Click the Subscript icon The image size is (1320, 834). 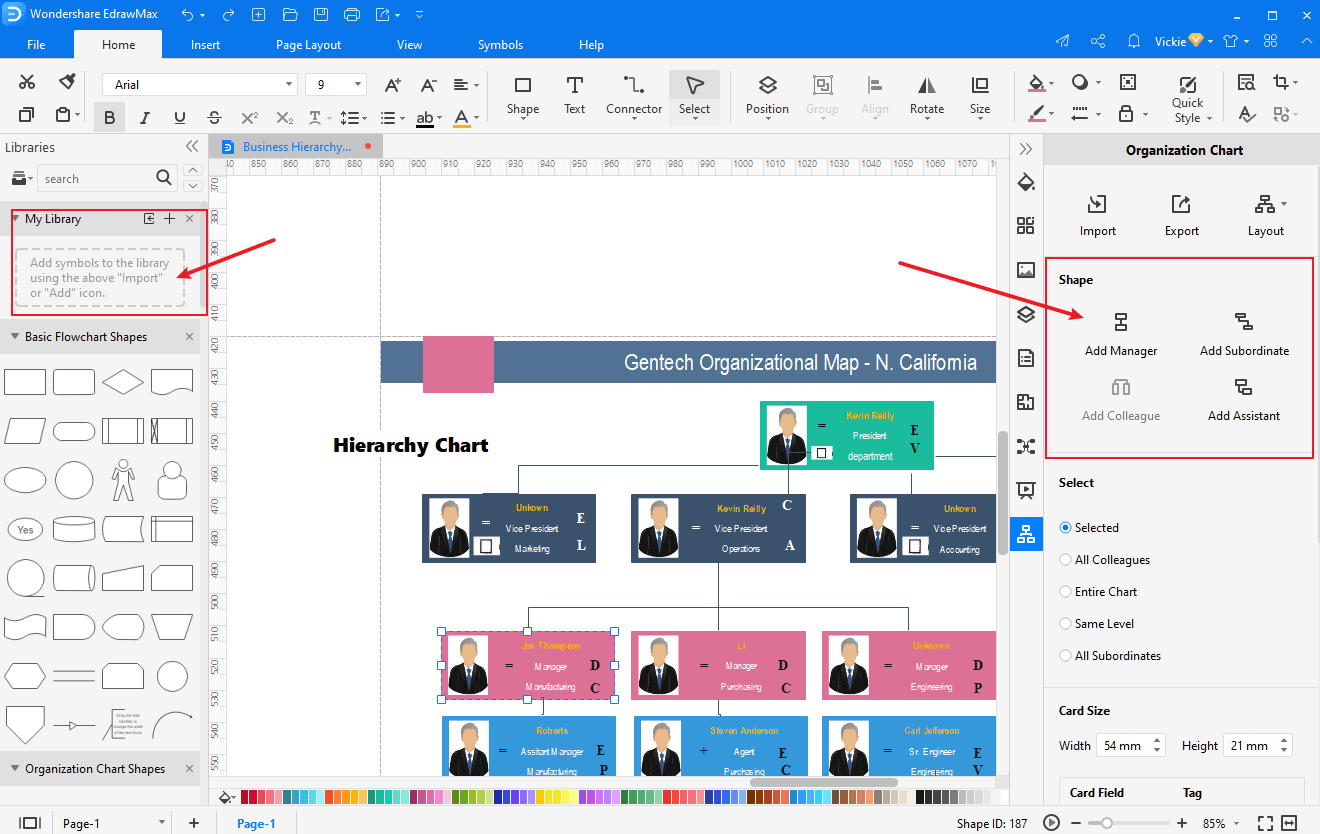[x=284, y=118]
